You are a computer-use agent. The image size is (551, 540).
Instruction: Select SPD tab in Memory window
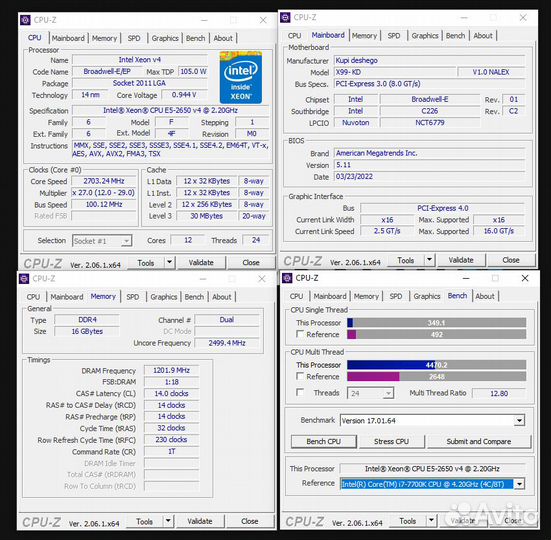[x=132, y=297]
